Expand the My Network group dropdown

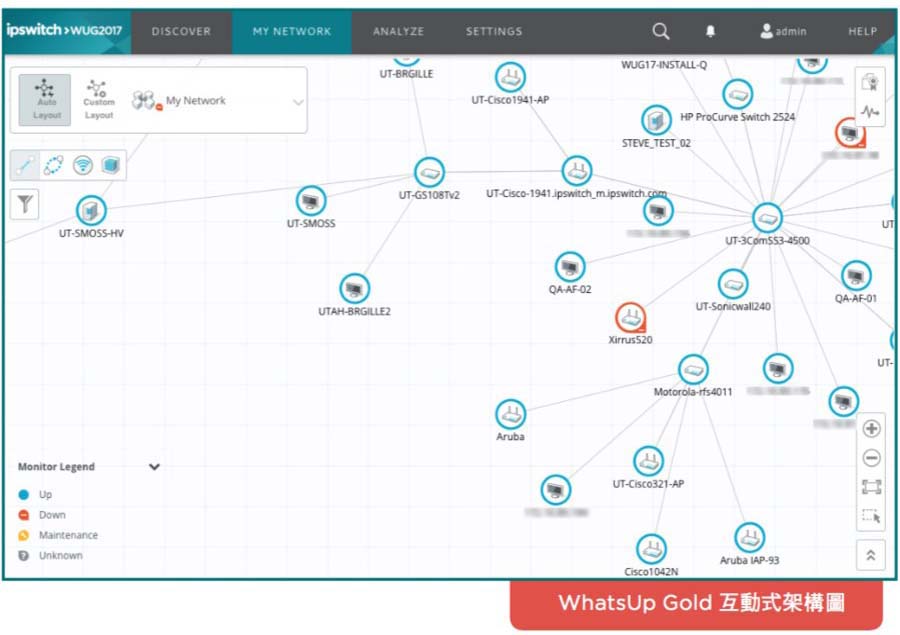[298, 102]
